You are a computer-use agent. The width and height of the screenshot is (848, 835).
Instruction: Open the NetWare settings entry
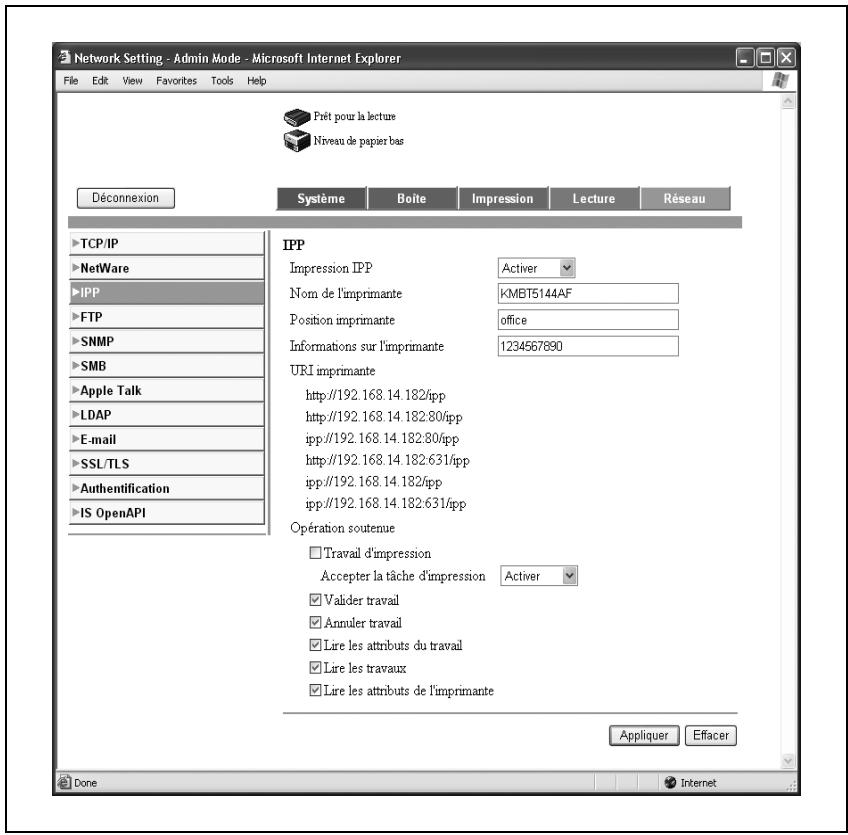[167, 268]
